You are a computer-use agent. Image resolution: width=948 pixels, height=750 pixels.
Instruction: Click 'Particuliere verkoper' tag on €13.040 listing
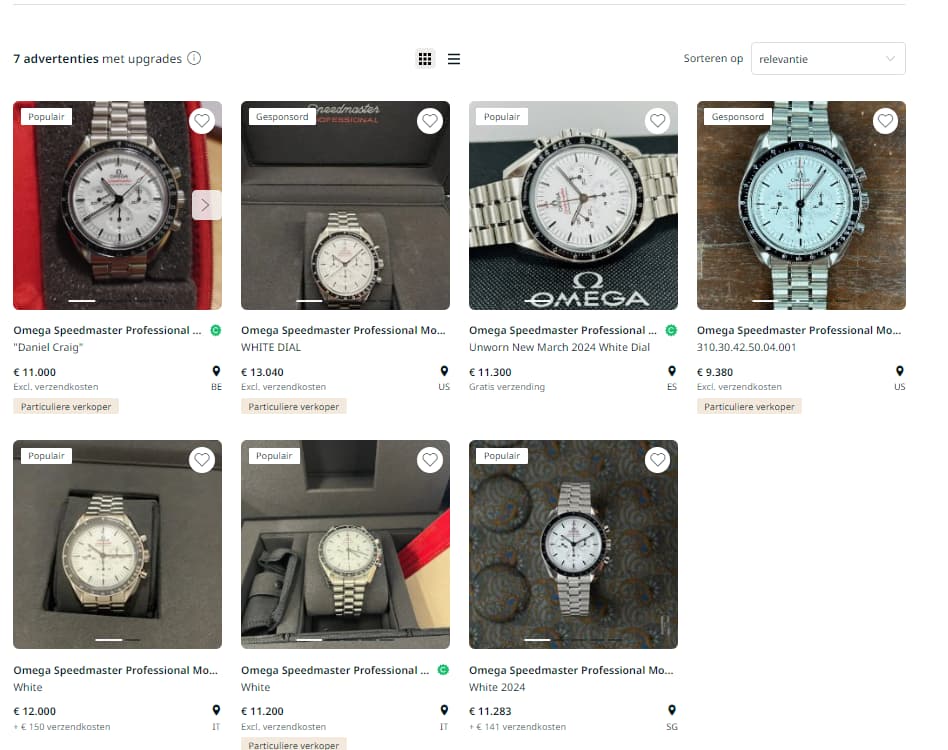pyautogui.click(x=294, y=407)
